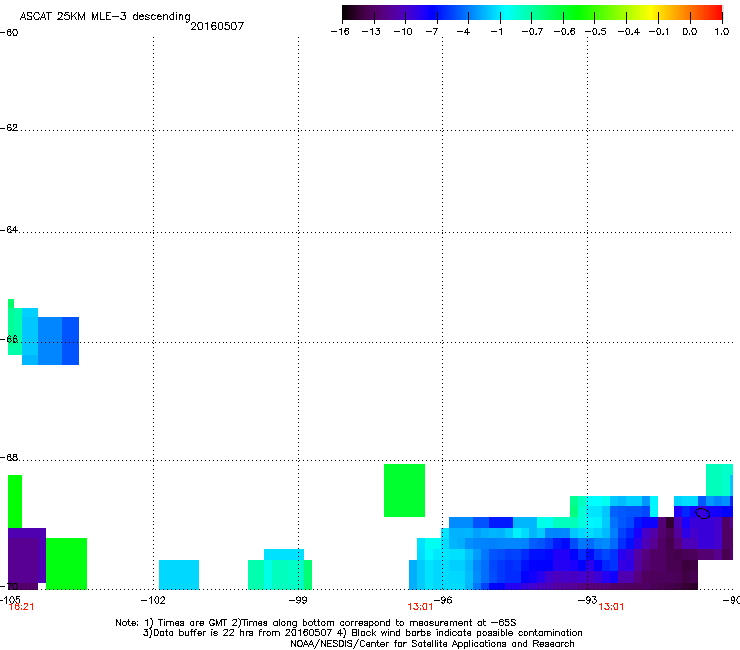Click the '-93' longitude axis label
740x650 pixels.
[588, 600]
